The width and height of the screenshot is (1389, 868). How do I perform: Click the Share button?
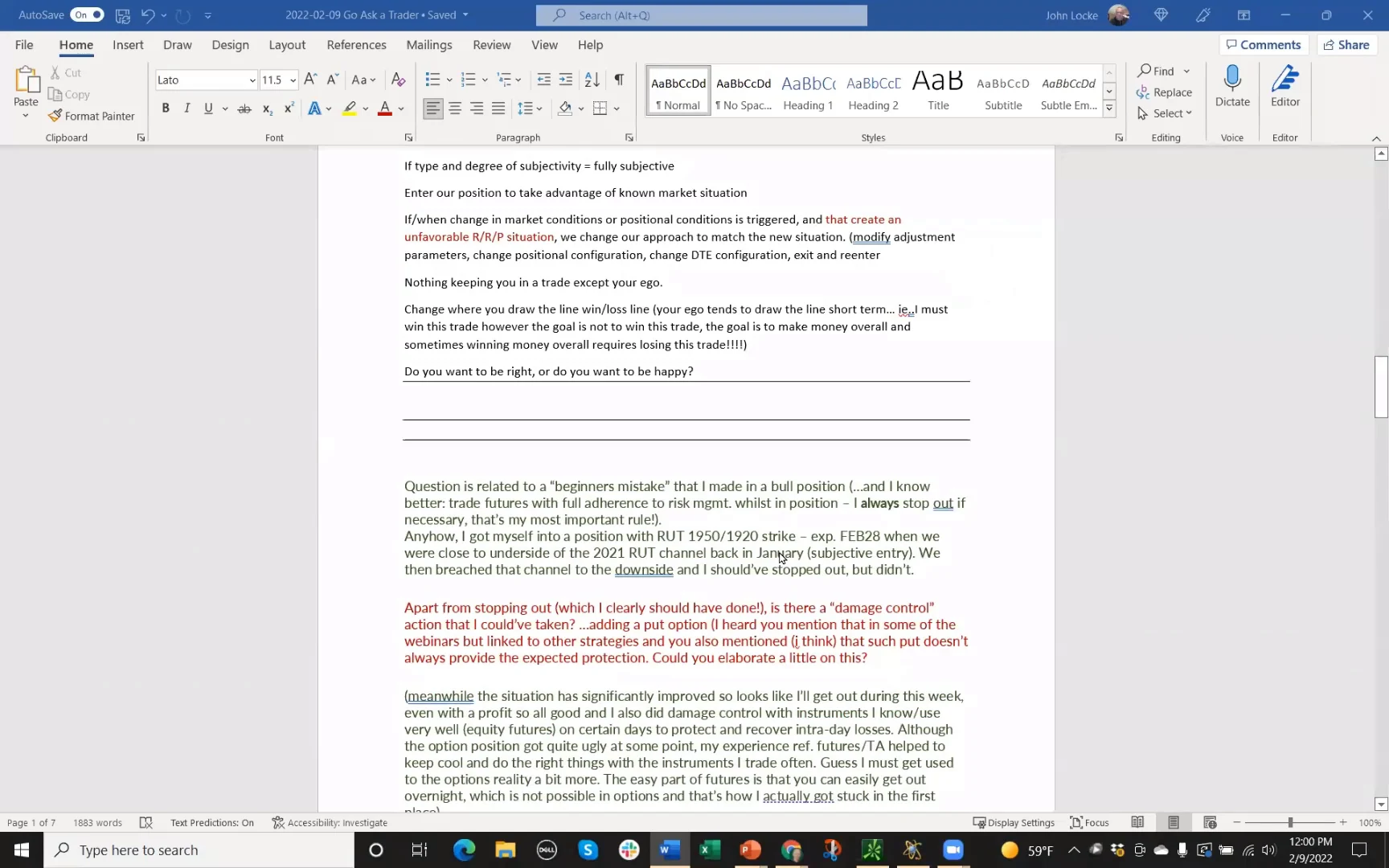coord(1346,45)
